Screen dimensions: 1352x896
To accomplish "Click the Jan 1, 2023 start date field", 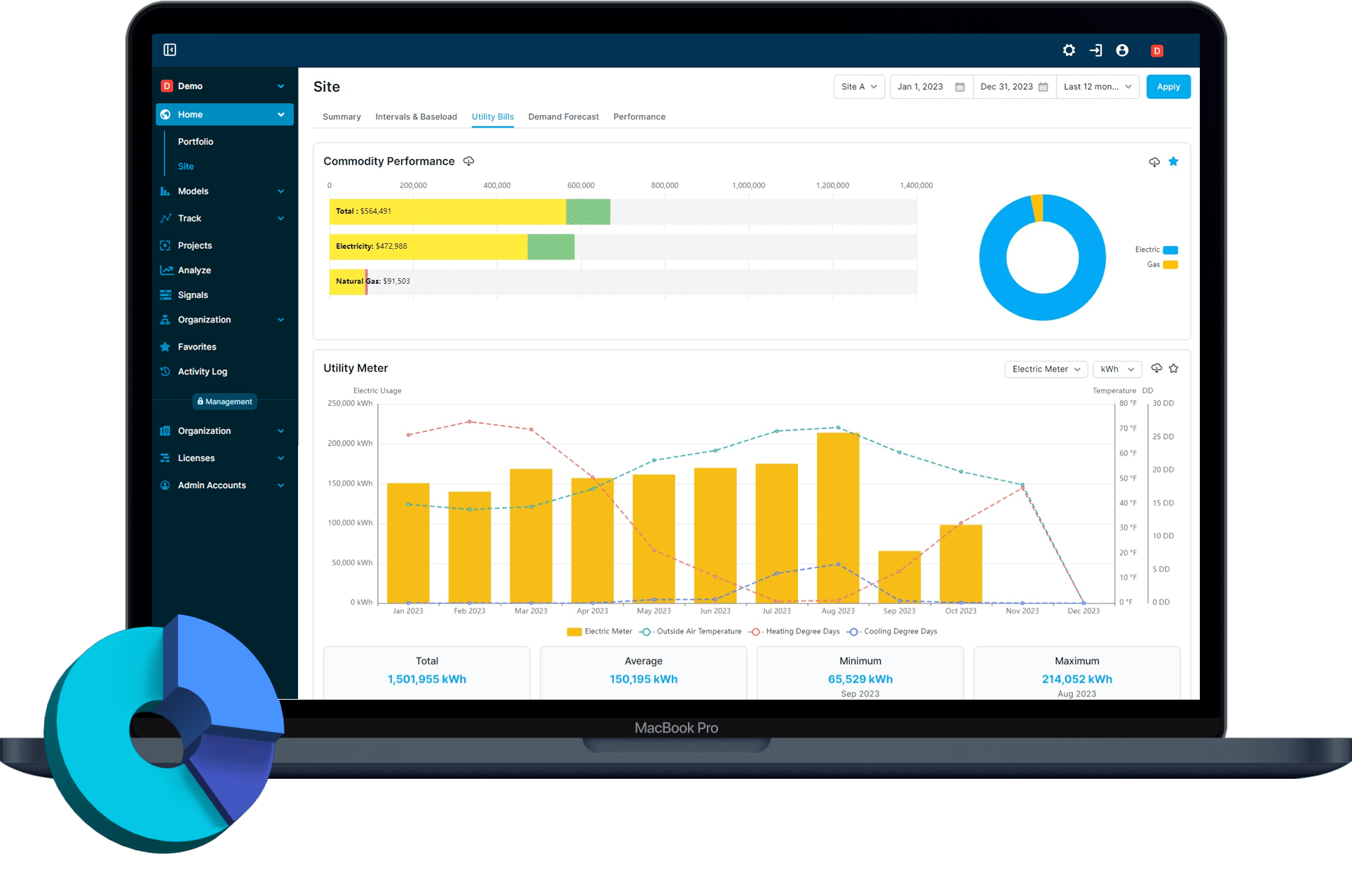I will [931, 87].
